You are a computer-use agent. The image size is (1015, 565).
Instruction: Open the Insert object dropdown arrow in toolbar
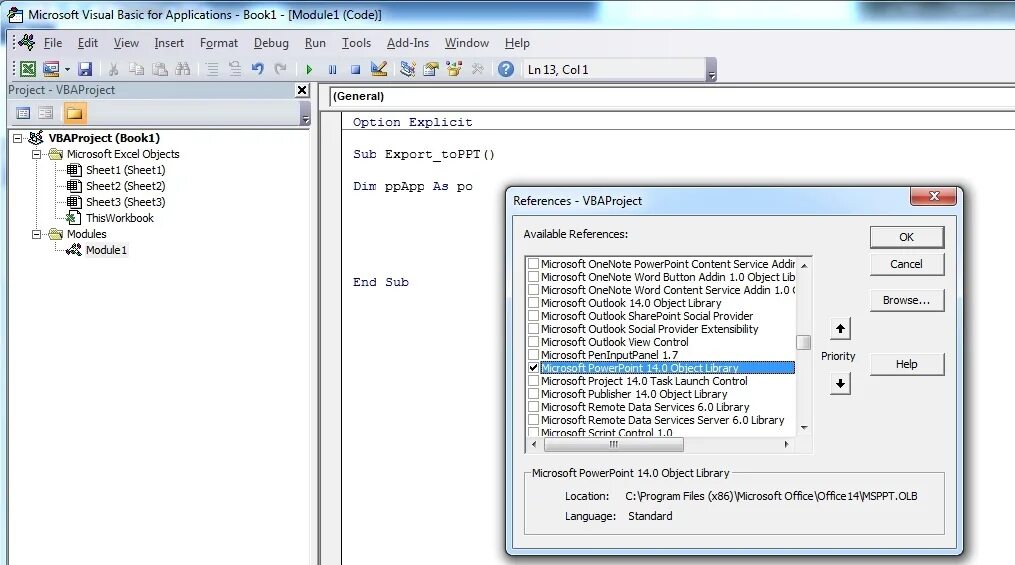(x=67, y=69)
